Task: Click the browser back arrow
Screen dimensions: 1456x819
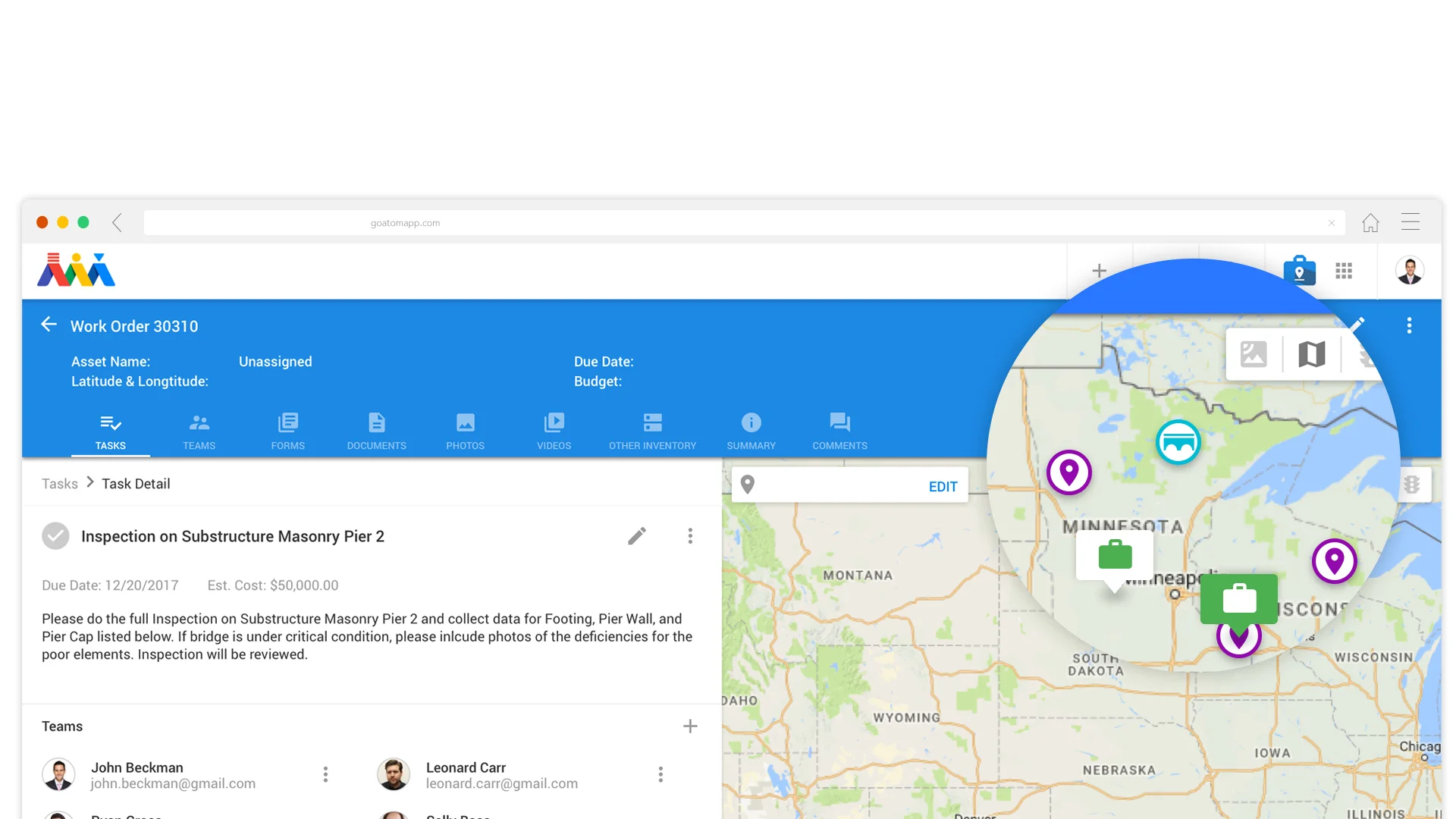Action: pos(118,222)
